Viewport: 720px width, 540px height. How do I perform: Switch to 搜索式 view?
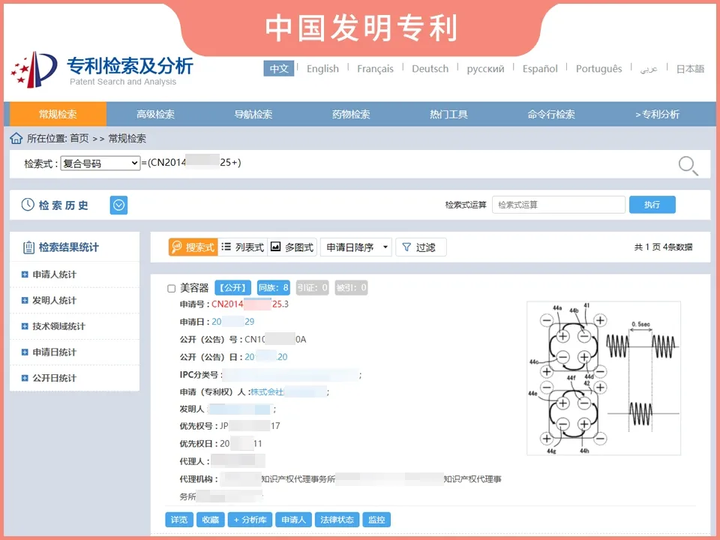[193, 247]
